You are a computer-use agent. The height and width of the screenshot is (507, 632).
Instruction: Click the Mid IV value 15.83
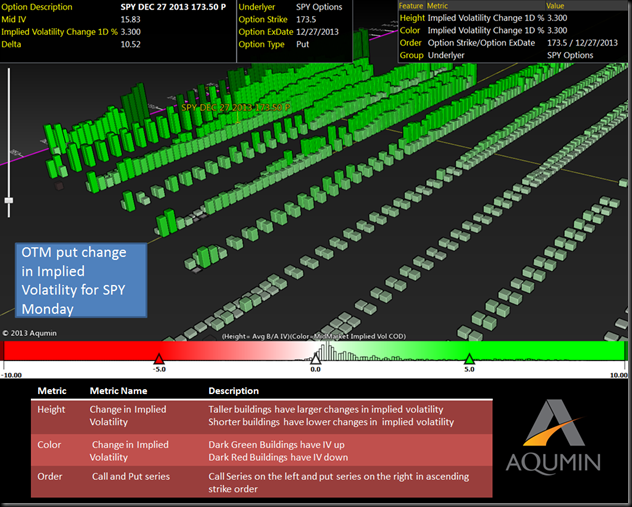pos(131,19)
